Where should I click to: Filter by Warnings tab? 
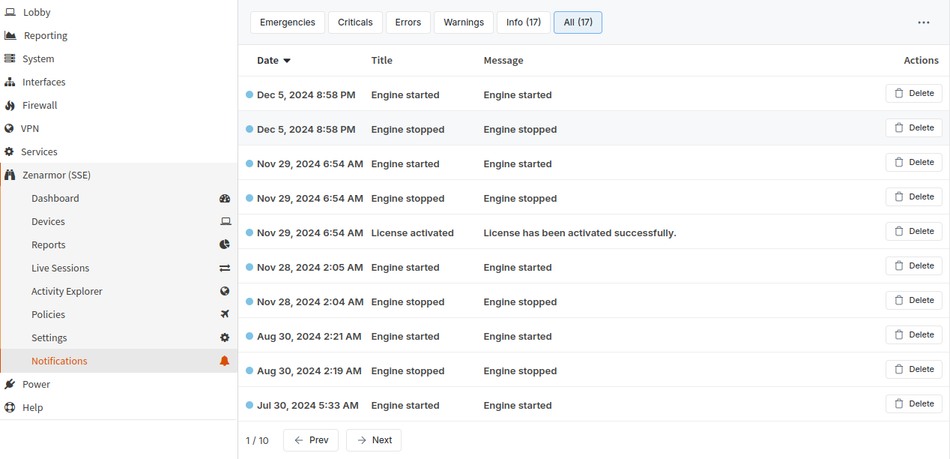point(463,22)
